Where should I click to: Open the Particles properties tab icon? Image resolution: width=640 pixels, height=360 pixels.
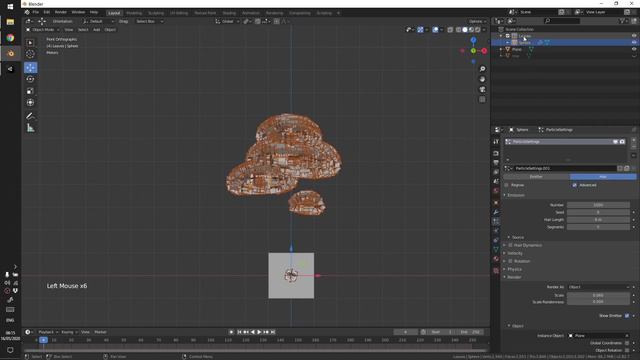[496, 221]
